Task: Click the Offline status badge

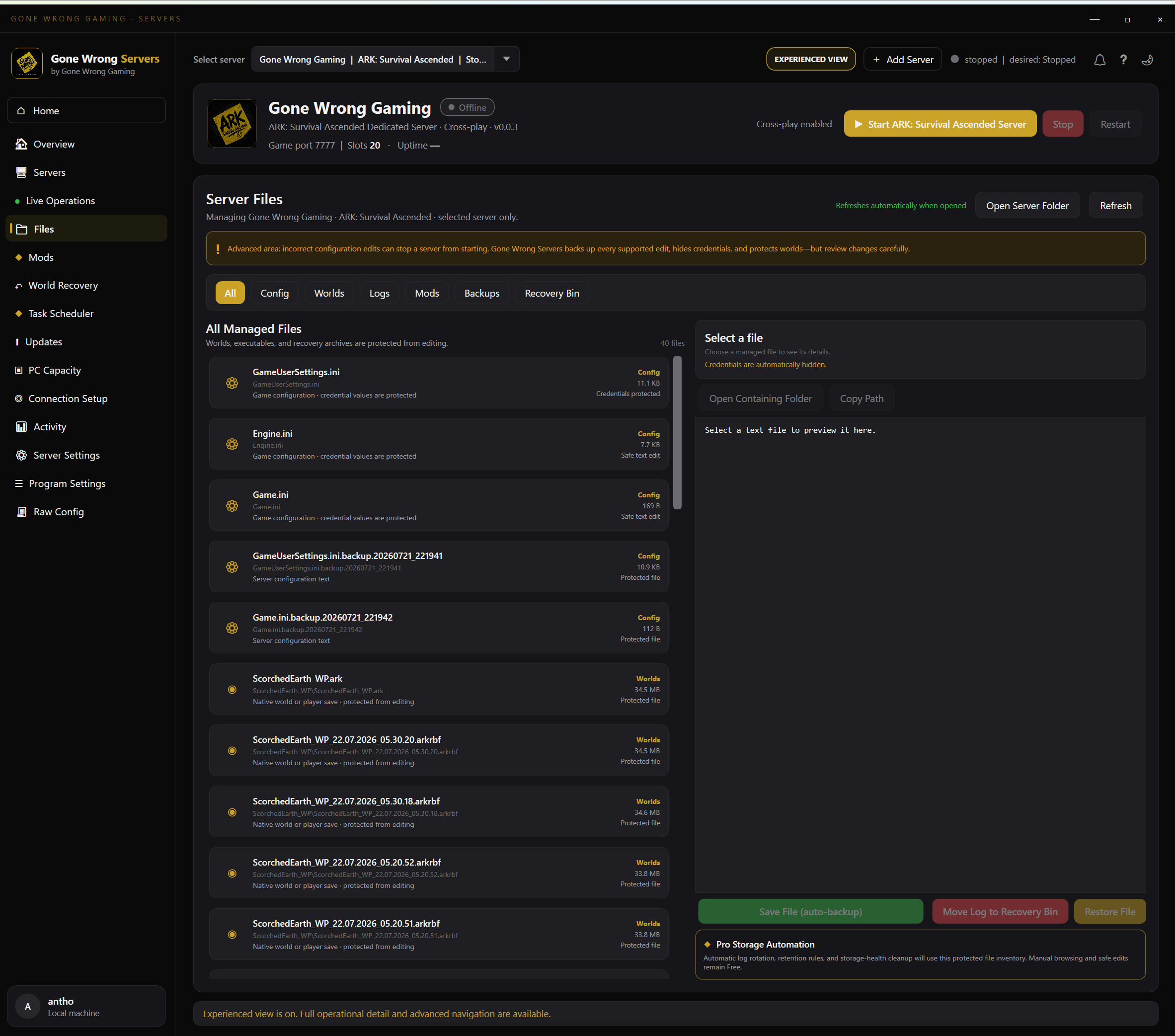Action: click(467, 107)
